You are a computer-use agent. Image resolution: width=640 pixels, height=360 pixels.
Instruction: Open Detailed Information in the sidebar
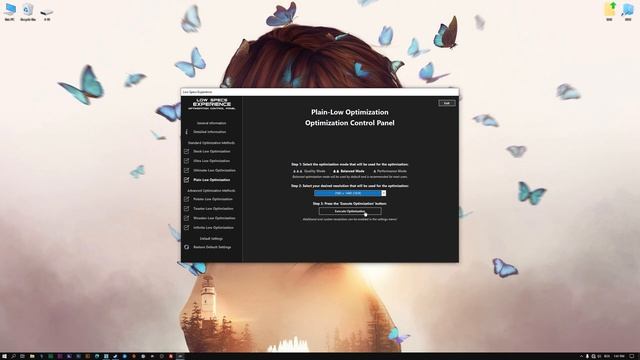pos(209,132)
